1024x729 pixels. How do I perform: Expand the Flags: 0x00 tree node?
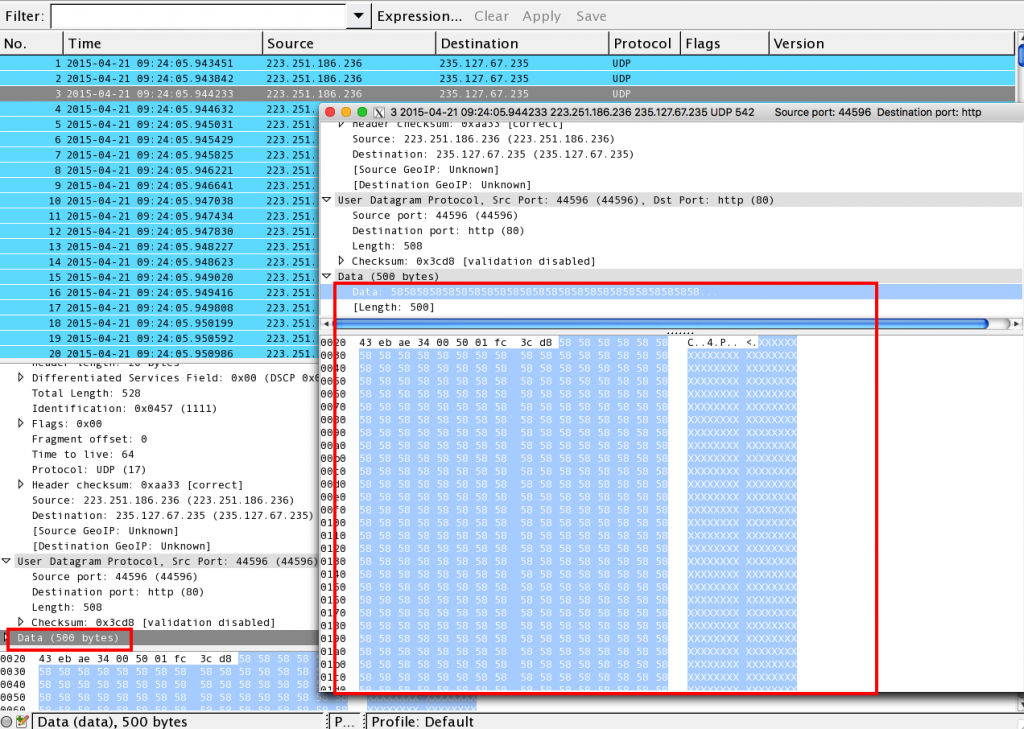tap(22, 424)
